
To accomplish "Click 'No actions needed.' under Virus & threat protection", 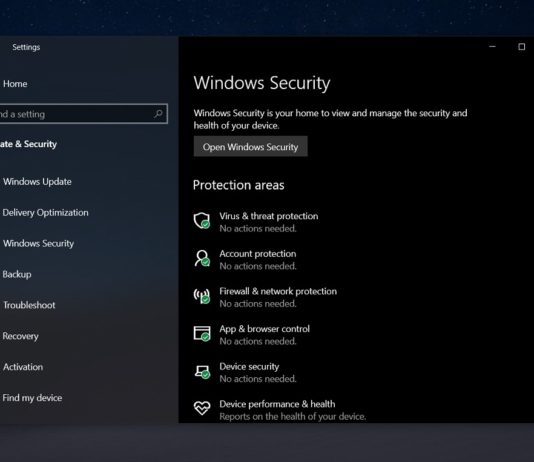I will [x=258, y=228].
